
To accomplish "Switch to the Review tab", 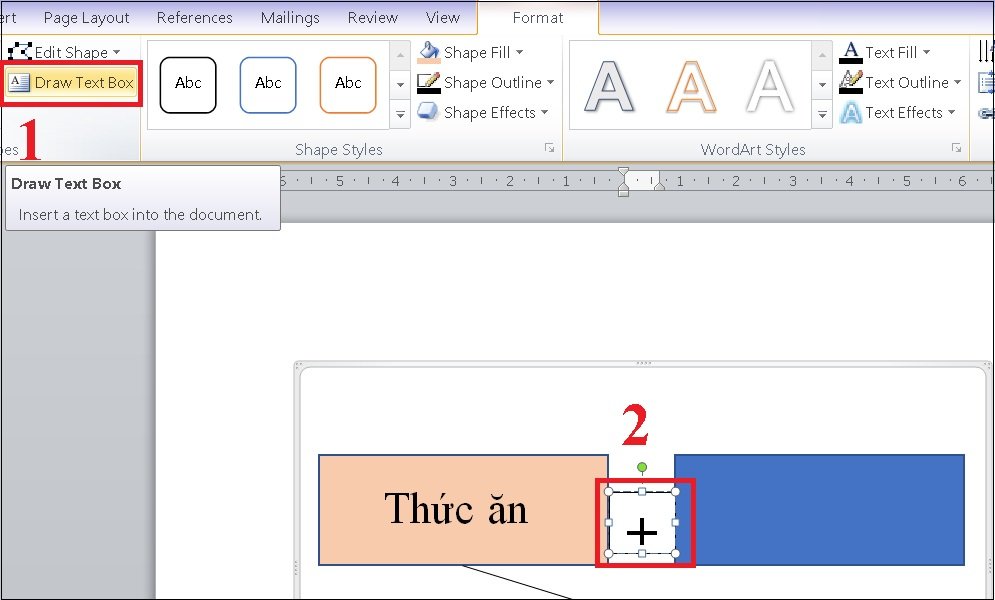I will pos(372,18).
